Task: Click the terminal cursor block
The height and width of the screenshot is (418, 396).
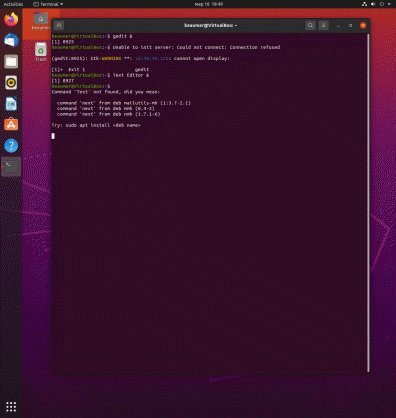Action: pyautogui.click(x=53, y=136)
